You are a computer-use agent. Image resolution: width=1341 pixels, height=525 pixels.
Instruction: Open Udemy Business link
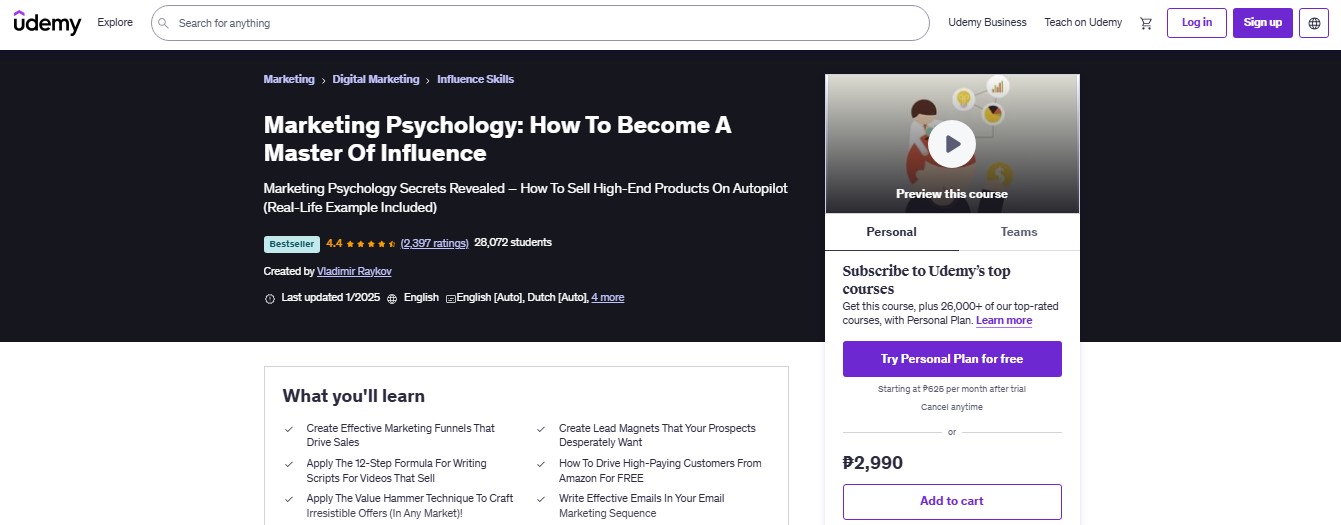click(987, 22)
